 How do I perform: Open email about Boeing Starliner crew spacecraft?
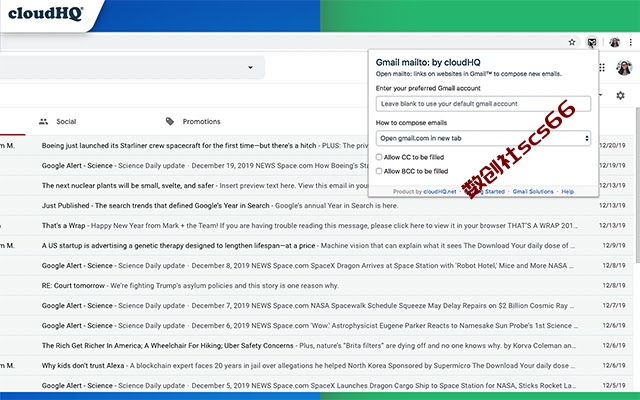[316, 146]
